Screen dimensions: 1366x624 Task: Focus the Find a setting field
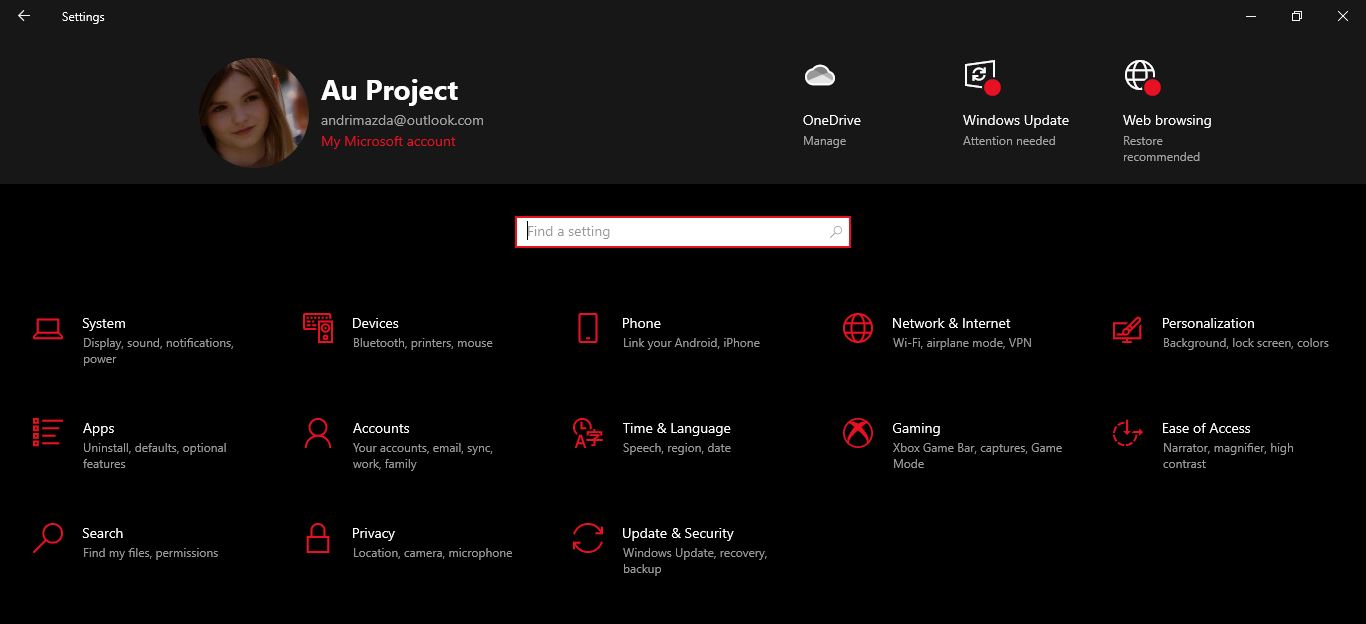683,232
